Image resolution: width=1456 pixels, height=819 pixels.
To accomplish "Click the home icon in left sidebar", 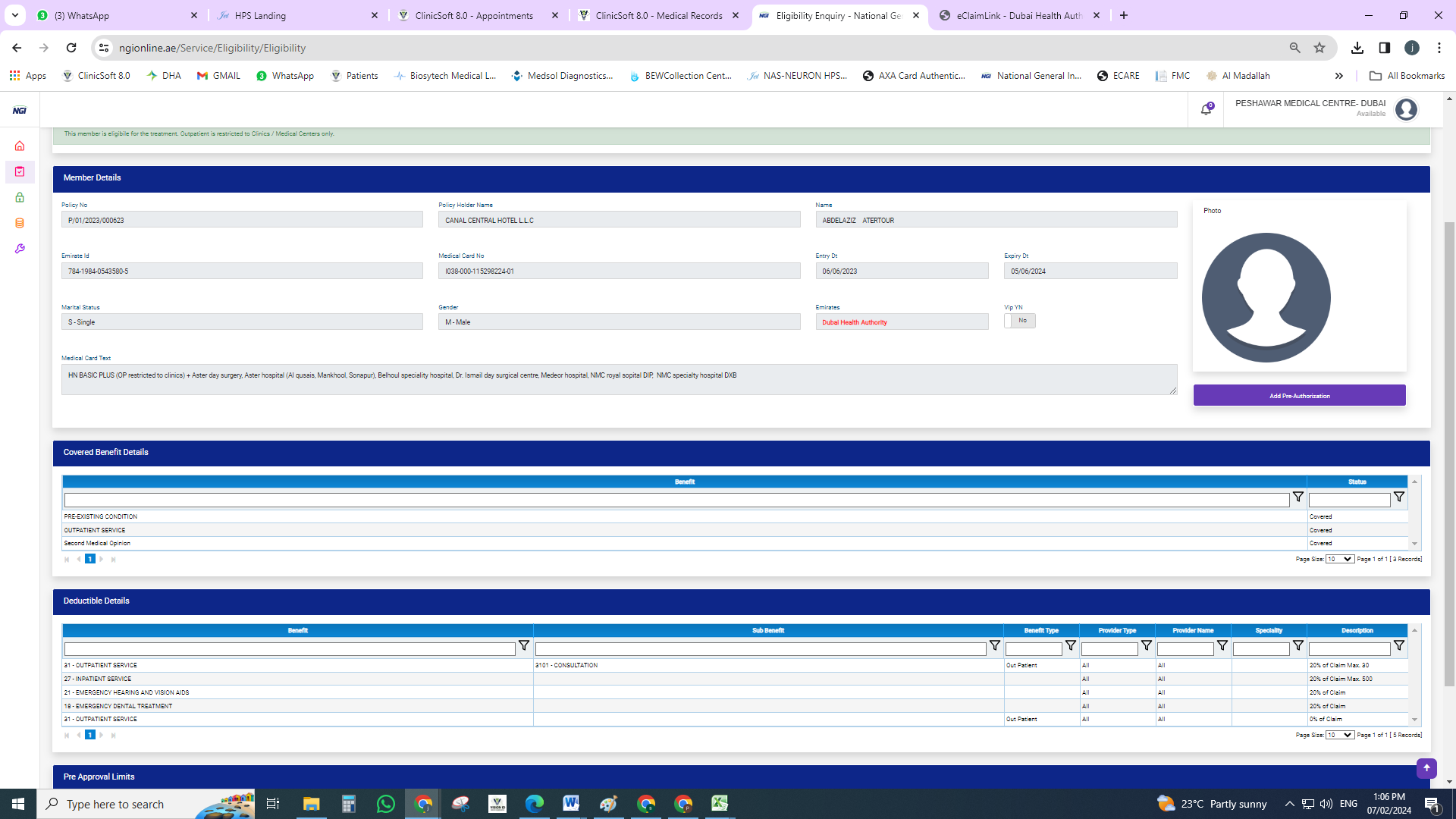I will click(20, 146).
